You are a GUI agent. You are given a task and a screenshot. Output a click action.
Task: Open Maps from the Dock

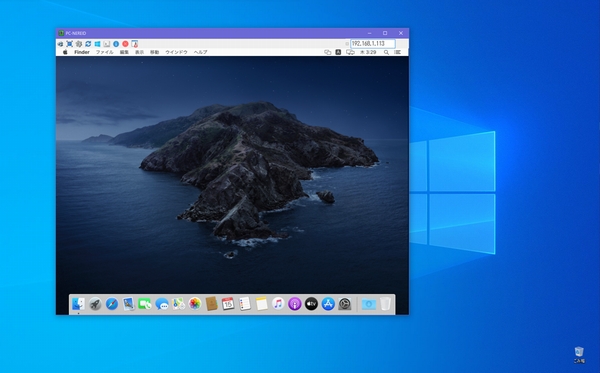coord(178,304)
